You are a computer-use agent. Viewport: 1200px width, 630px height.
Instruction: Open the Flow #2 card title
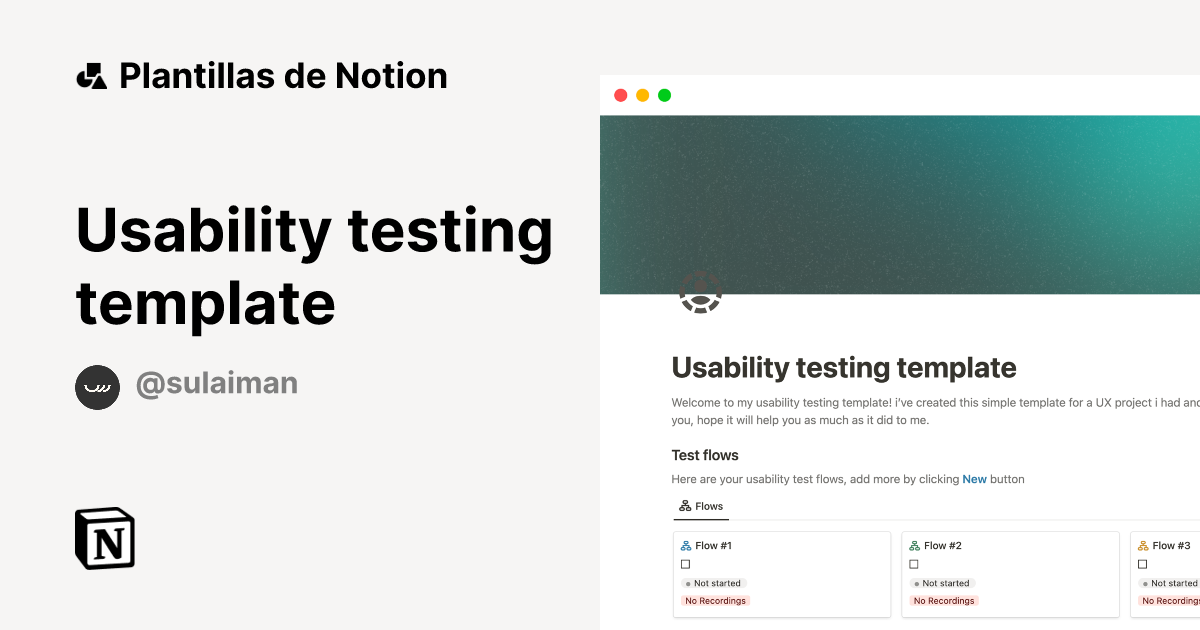[940, 545]
